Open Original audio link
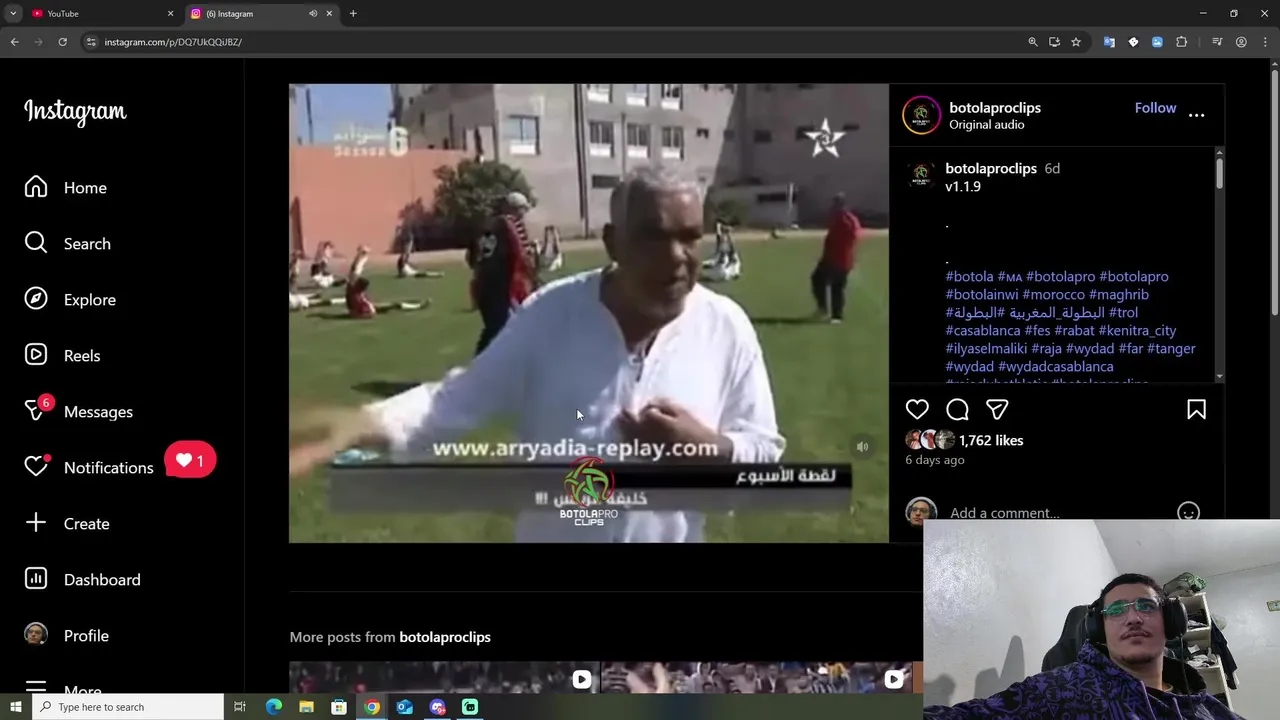This screenshot has height=720, width=1280. point(986,125)
